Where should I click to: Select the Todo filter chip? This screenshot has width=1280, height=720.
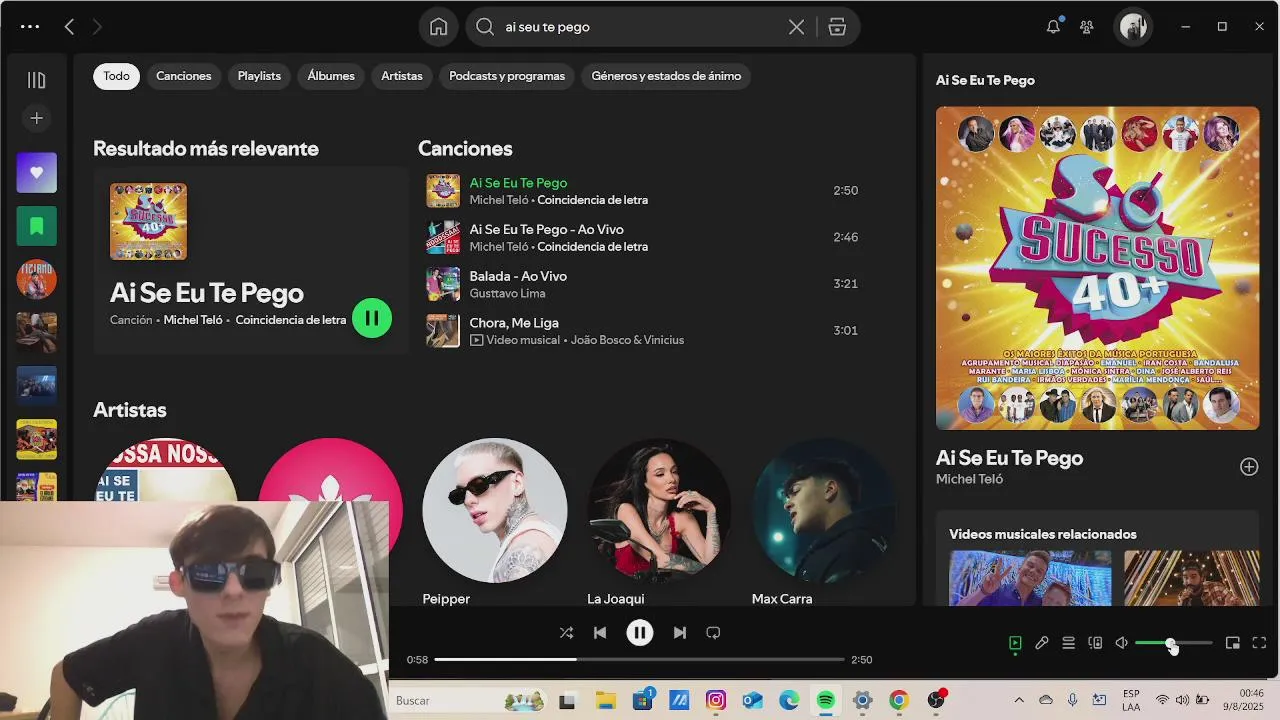(116, 76)
